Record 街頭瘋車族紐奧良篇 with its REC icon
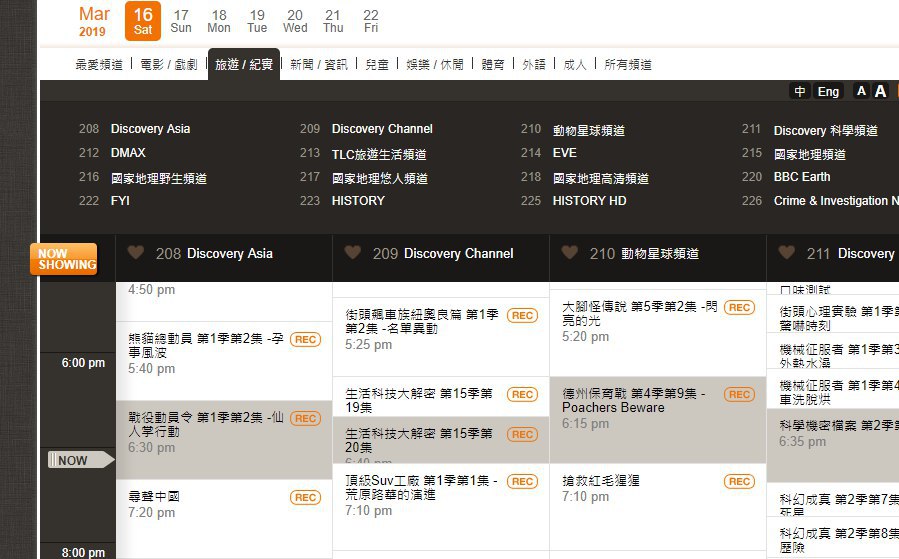 click(x=522, y=315)
